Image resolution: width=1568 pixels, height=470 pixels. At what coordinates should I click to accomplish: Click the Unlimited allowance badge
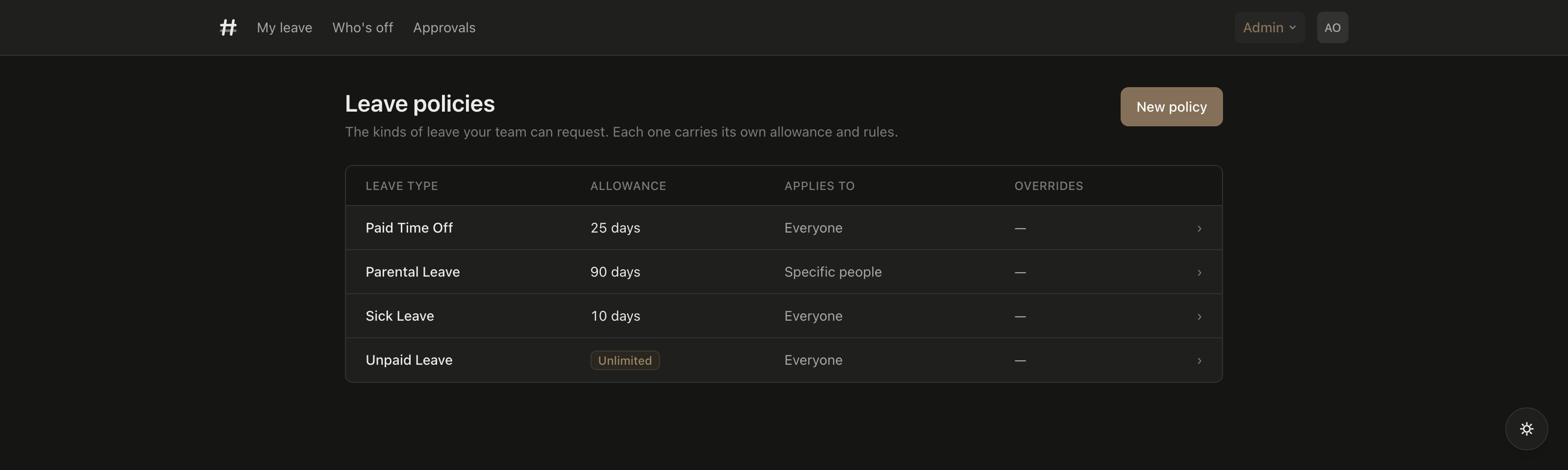click(625, 360)
